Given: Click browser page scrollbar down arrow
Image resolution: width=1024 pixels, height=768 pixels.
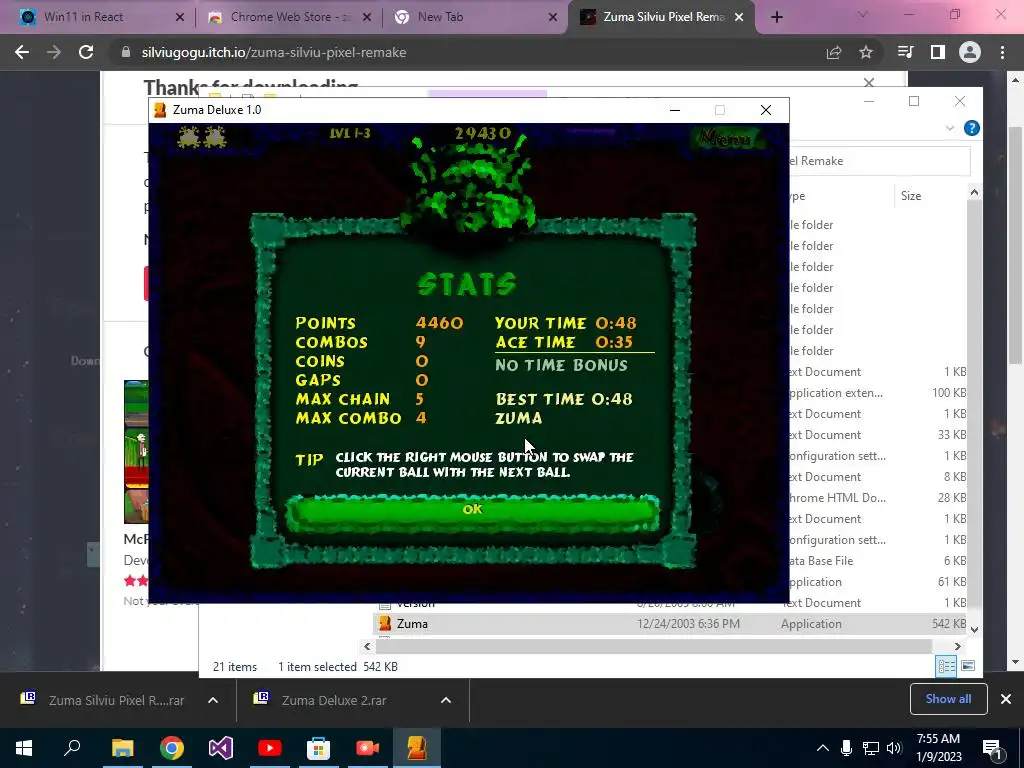Looking at the screenshot, I should pyautogui.click(x=1016, y=663).
